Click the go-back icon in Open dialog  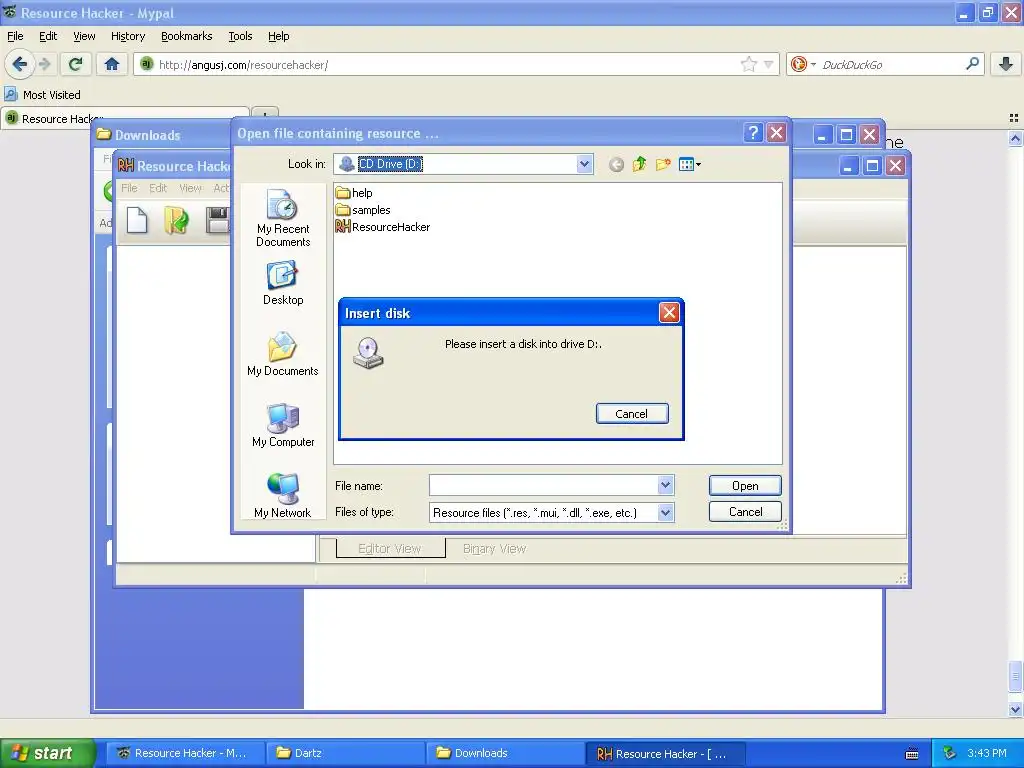(616, 165)
